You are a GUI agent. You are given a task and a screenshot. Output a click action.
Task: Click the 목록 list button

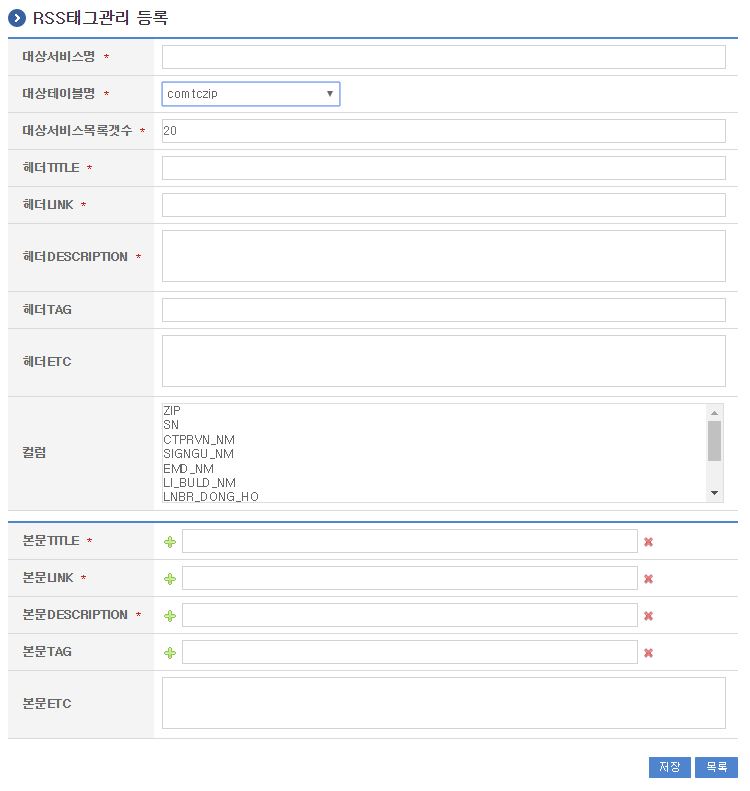(716, 767)
